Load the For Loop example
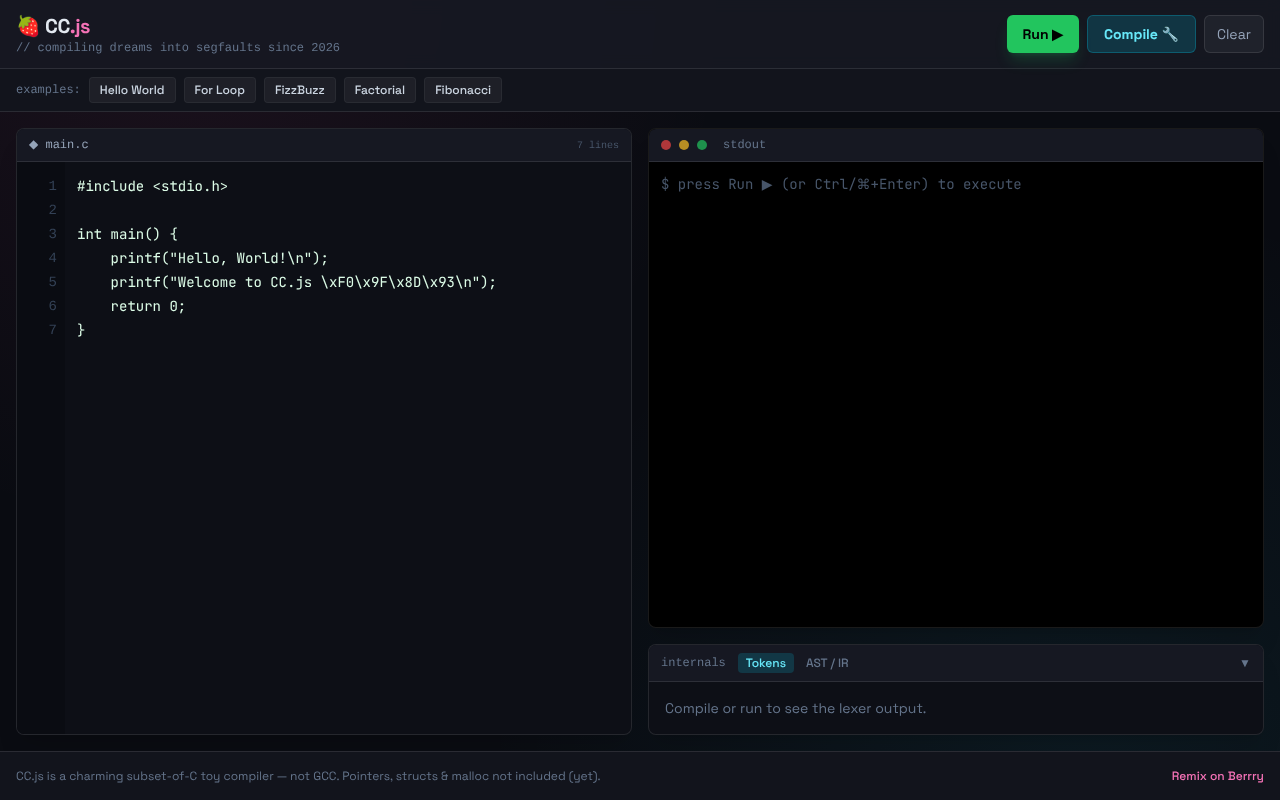The image size is (1280, 800). (219, 90)
